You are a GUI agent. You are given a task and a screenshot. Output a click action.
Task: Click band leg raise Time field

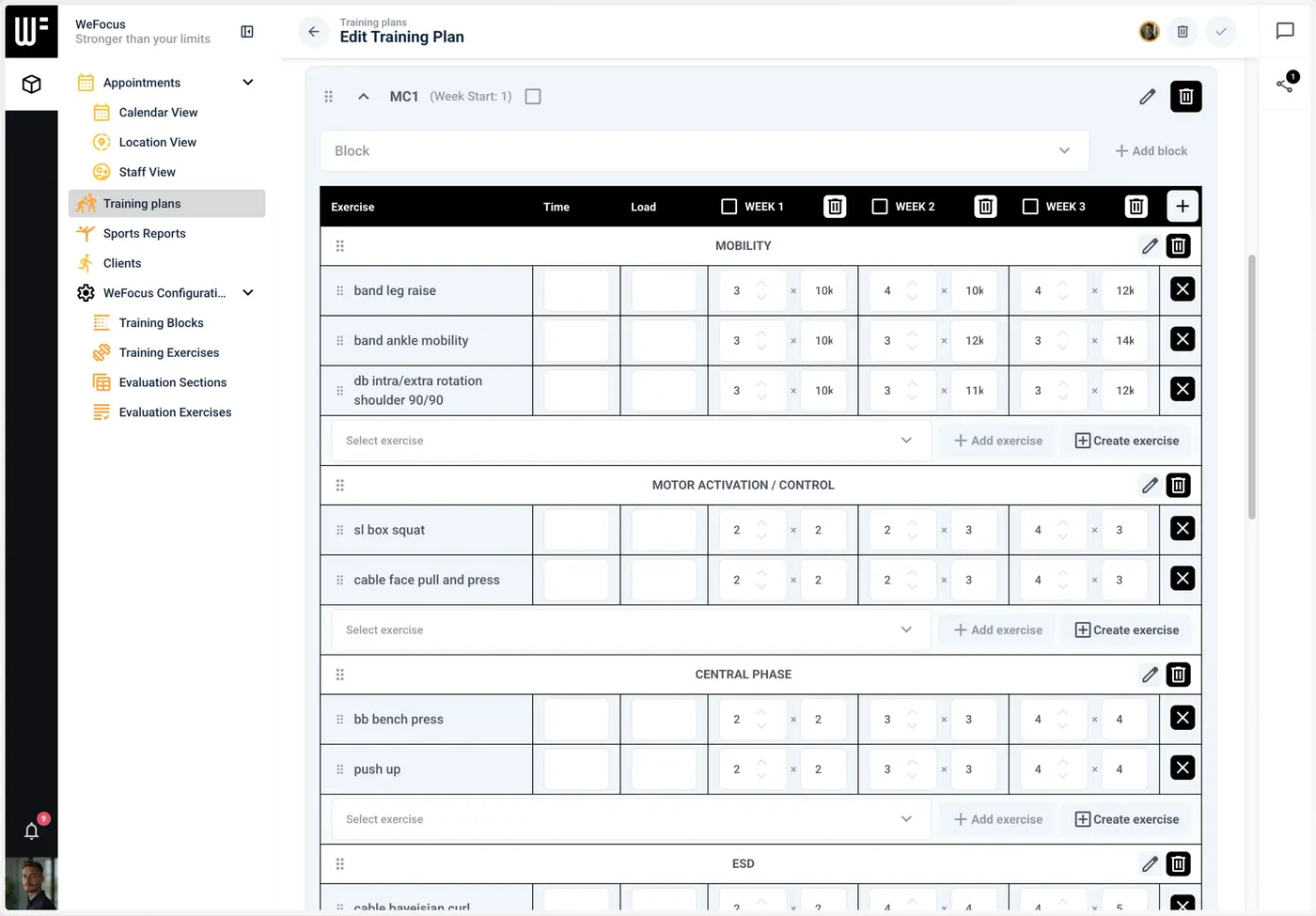click(x=576, y=291)
